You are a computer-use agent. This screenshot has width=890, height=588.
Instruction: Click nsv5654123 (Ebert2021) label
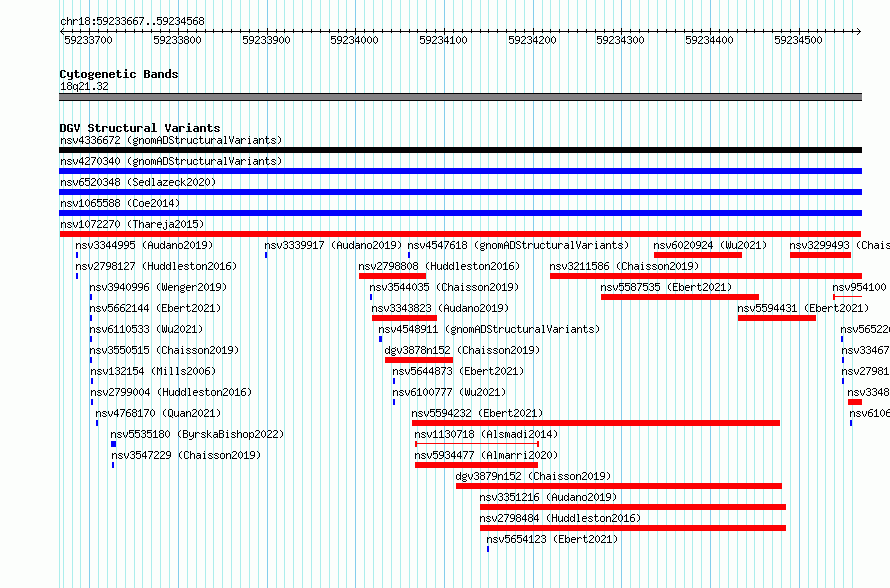point(552,539)
